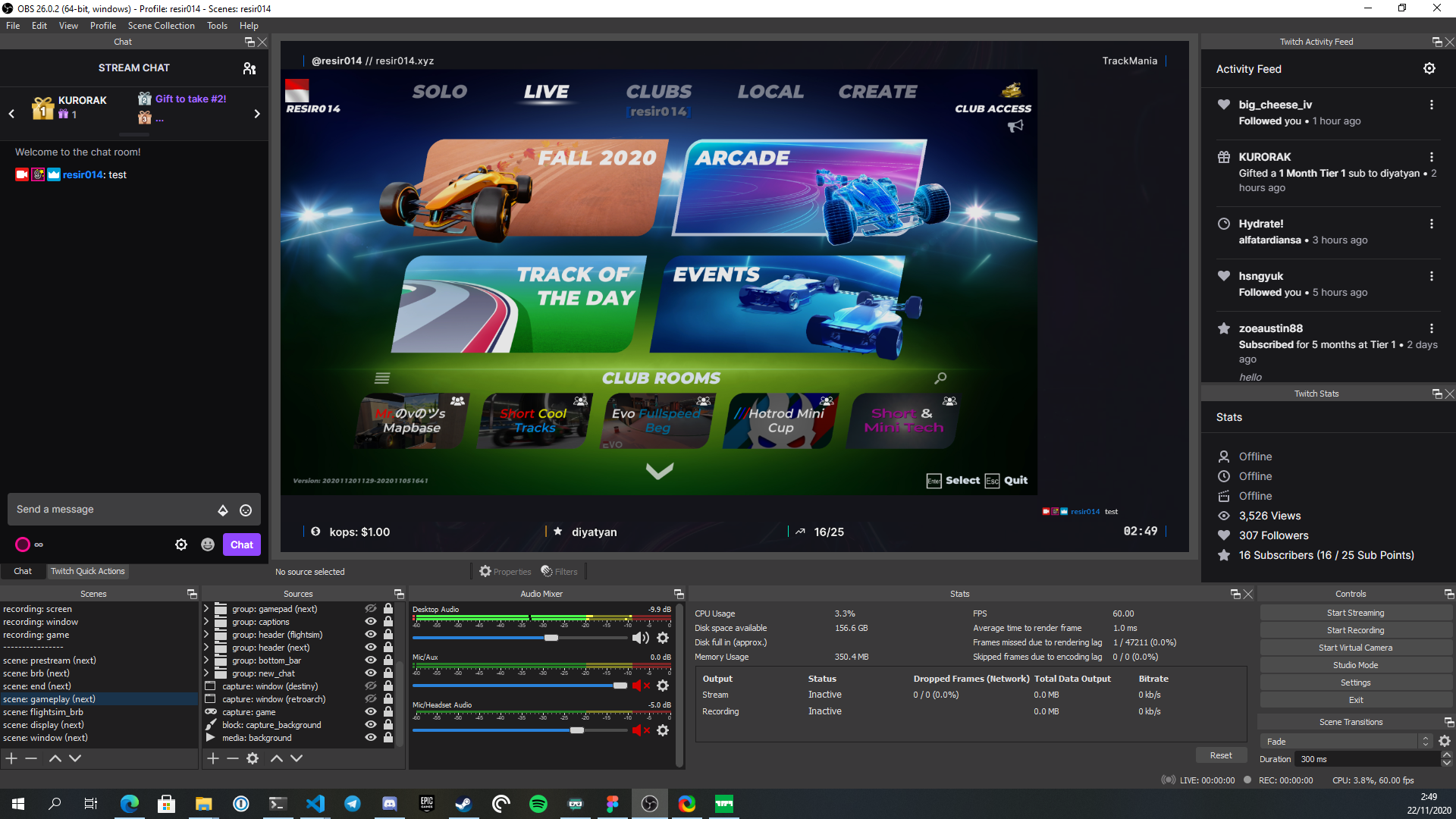Screen dimensions: 1456x819
Task: Open the Scene Collection menu
Action: [x=161, y=25]
